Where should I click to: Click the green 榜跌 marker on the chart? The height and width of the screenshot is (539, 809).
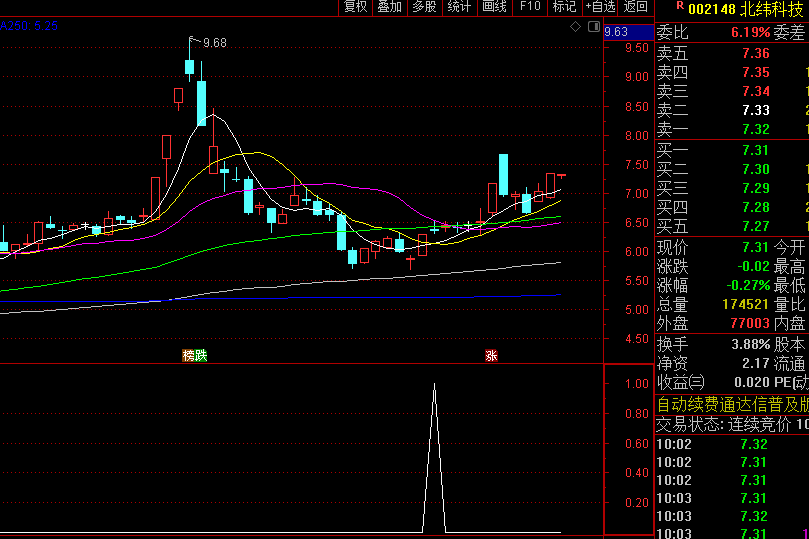pyautogui.click(x=194, y=355)
